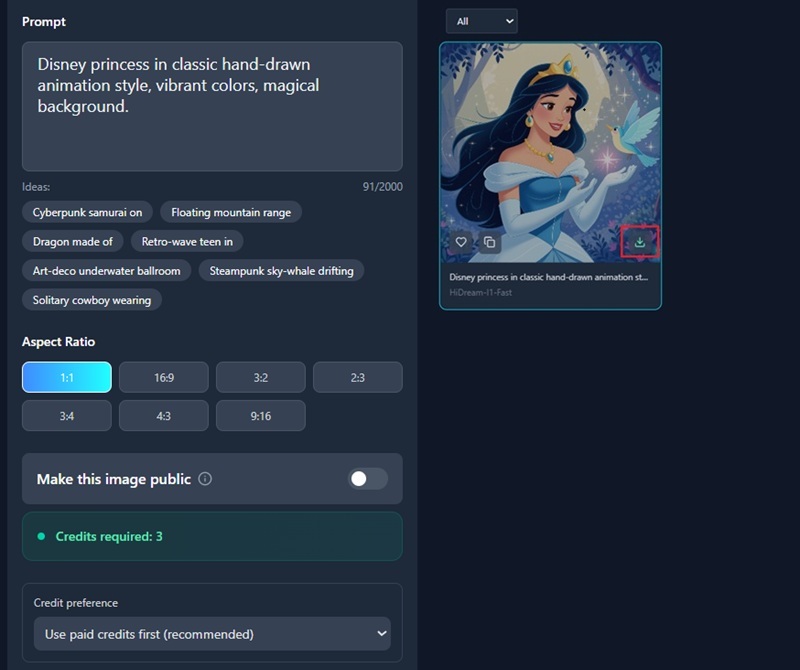
Task: Click the HiDream-I1-Fast model label
Action: coord(481,292)
